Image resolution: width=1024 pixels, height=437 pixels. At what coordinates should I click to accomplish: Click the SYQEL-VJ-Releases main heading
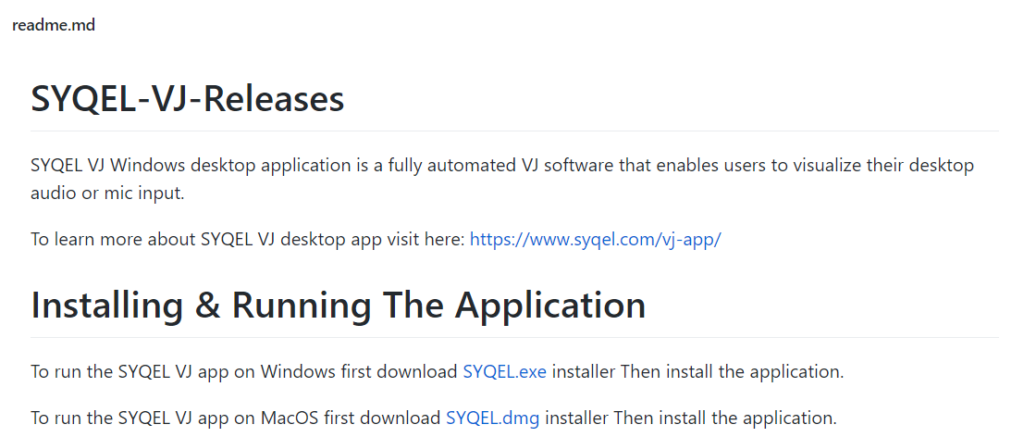click(187, 101)
